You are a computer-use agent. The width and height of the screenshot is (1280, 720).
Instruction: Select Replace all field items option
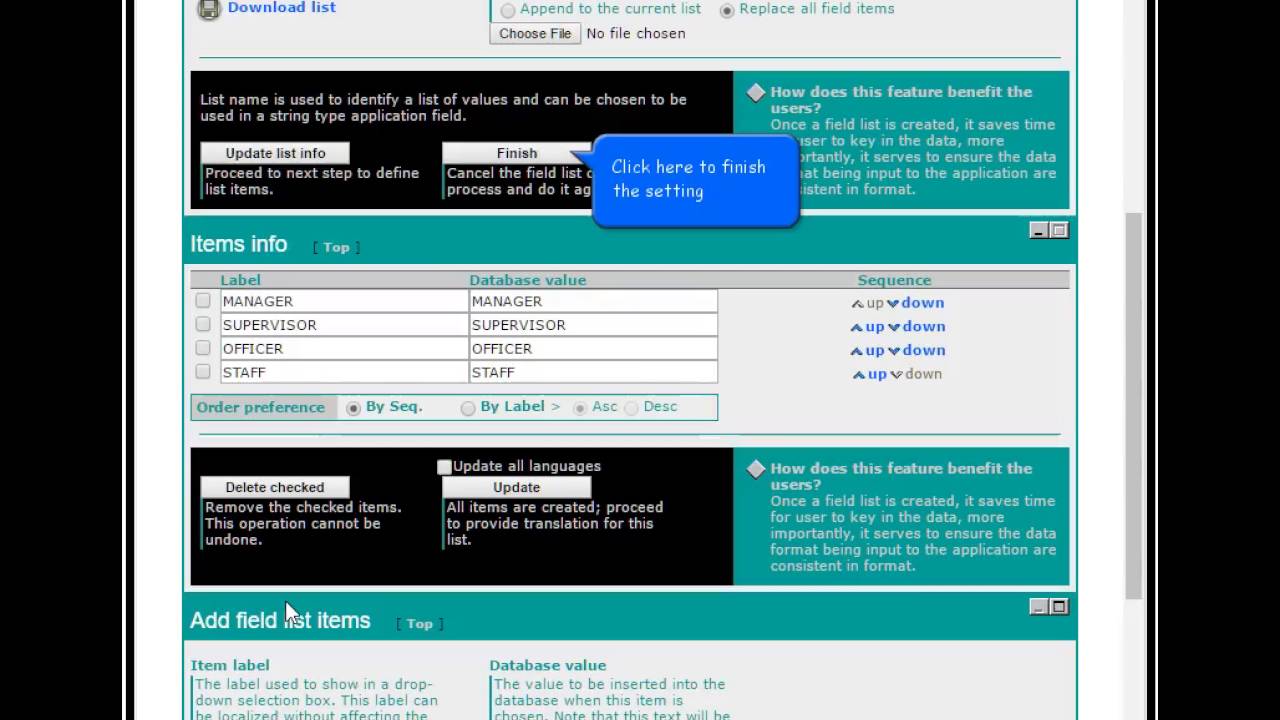click(727, 10)
